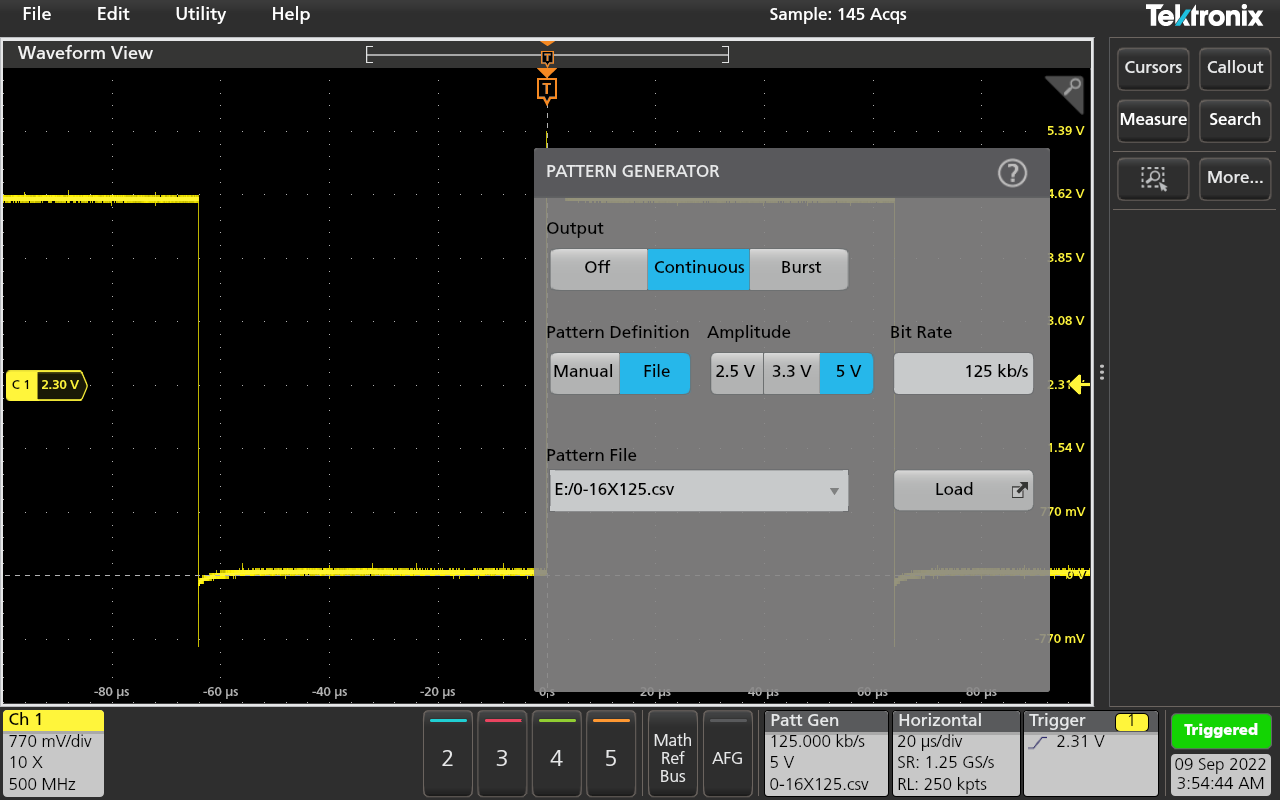
Task: Switch Pattern Definition to Manual
Action: tap(584, 372)
